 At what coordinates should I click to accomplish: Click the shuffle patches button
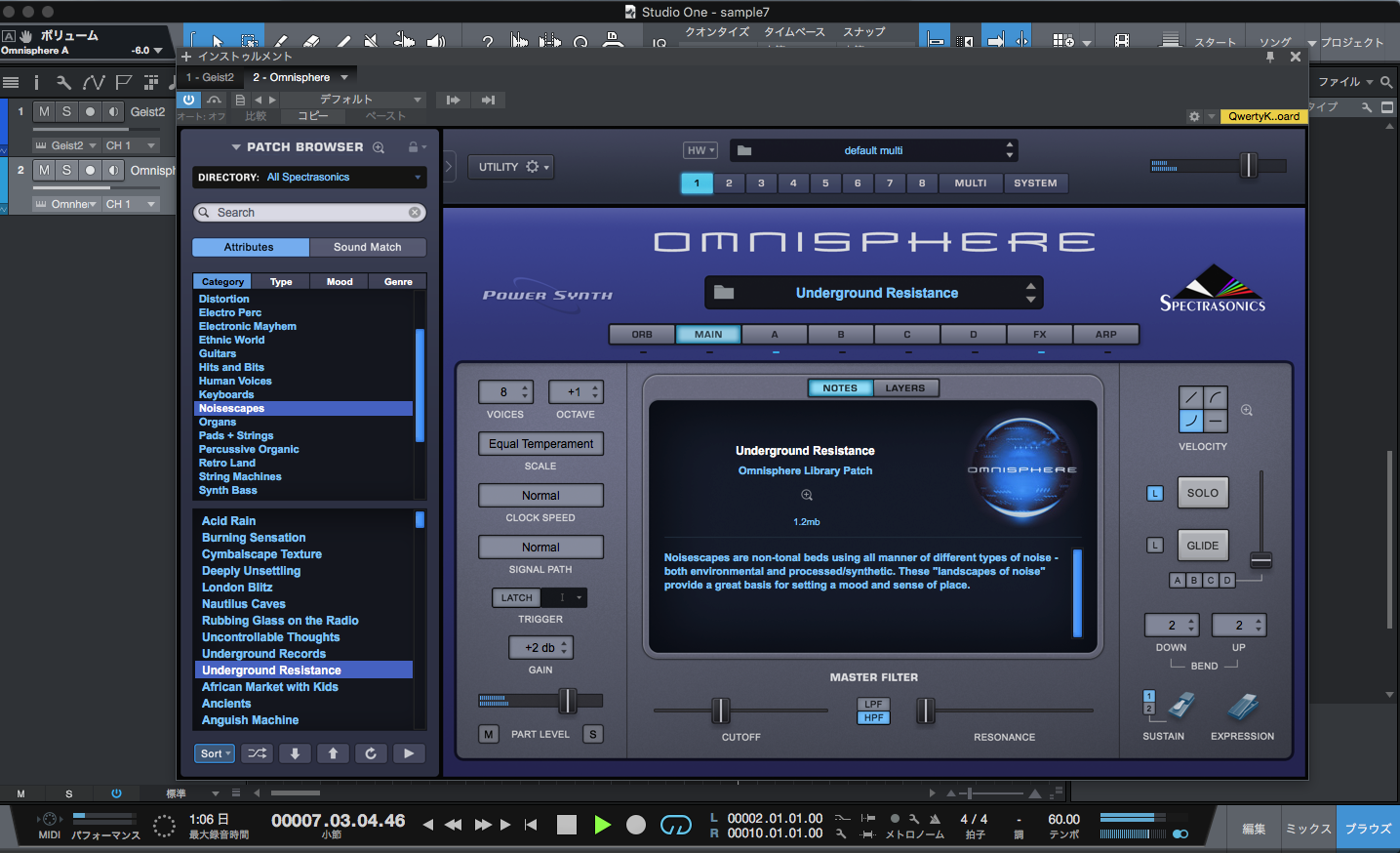[x=257, y=753]
